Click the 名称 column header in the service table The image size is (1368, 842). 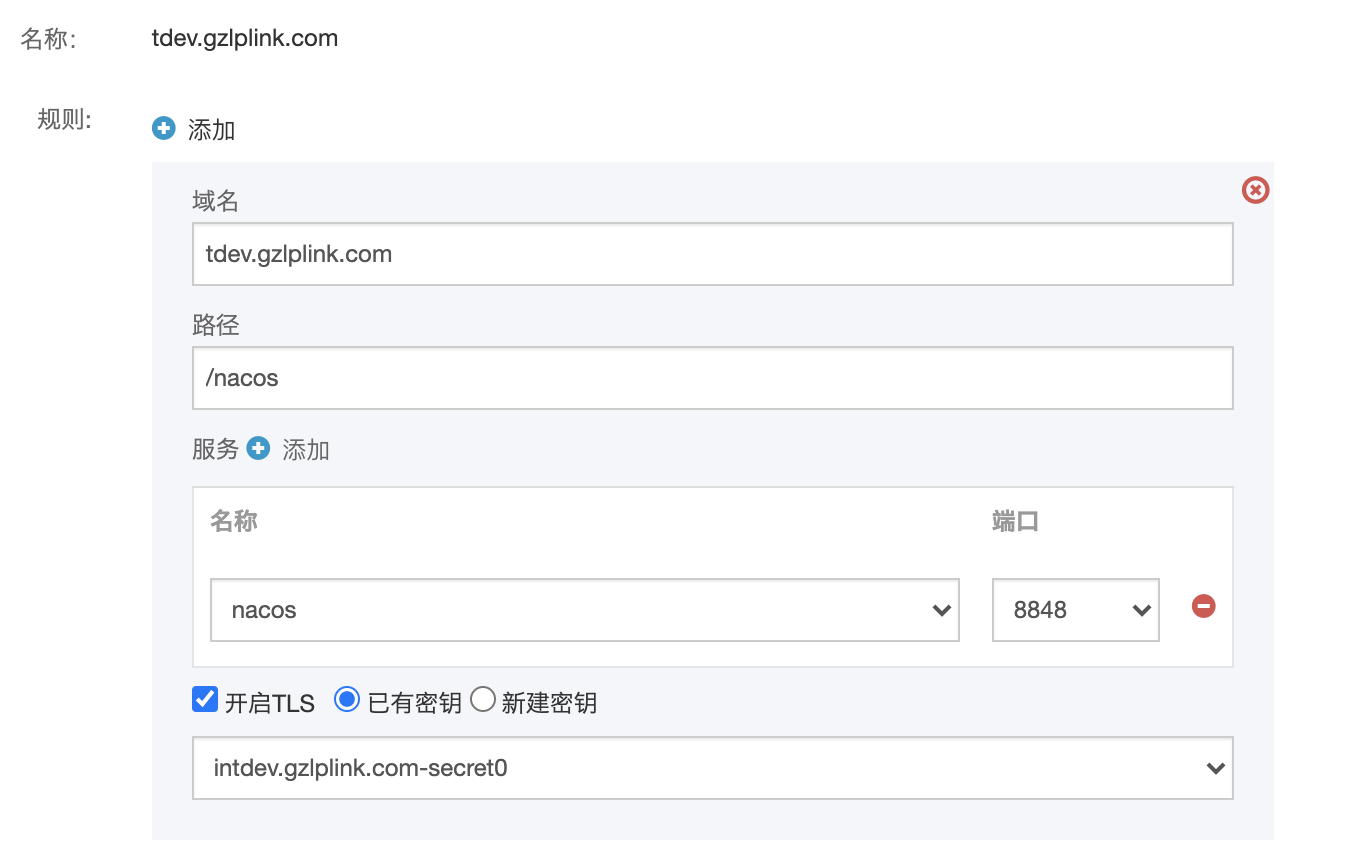click(x=234, y=521)
